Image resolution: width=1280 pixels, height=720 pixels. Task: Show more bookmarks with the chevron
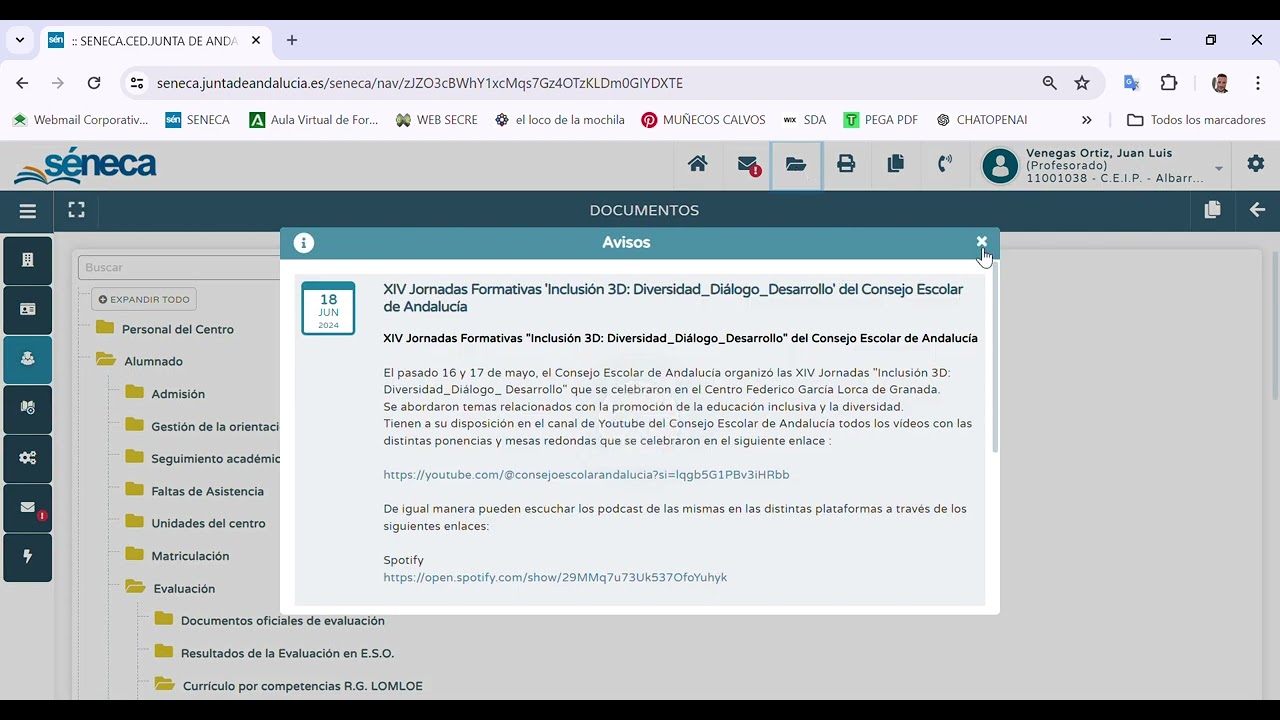(1087, 120)
